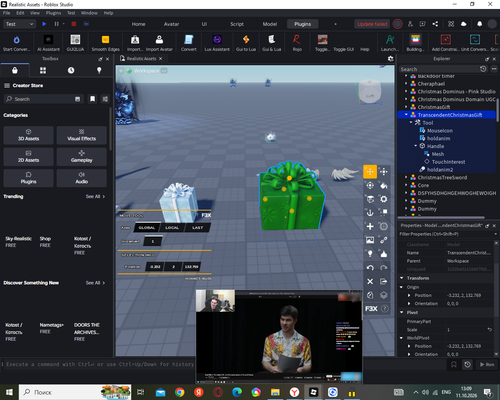Image resolution: width=500 pixels, height=400 pixels.
Task: Set F3X axes to LAST
Action: point(197,228)
